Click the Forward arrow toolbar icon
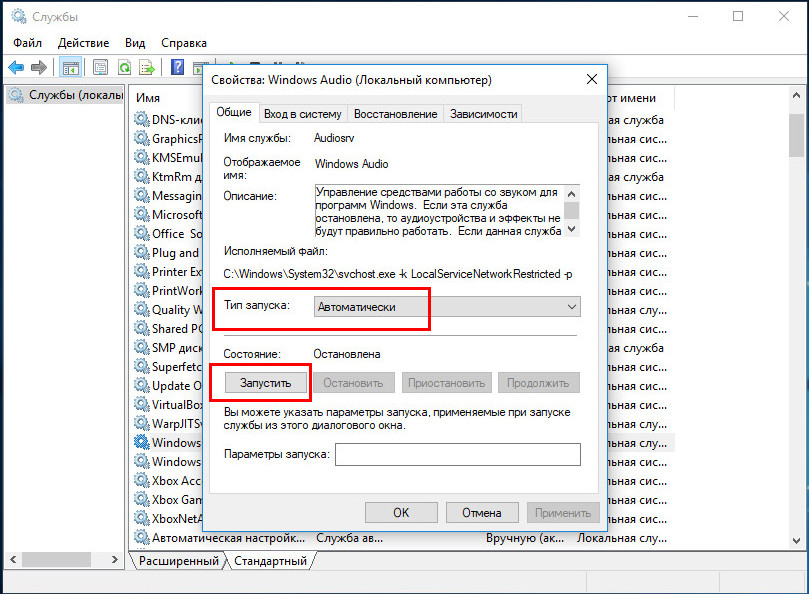 click(39, 67)
